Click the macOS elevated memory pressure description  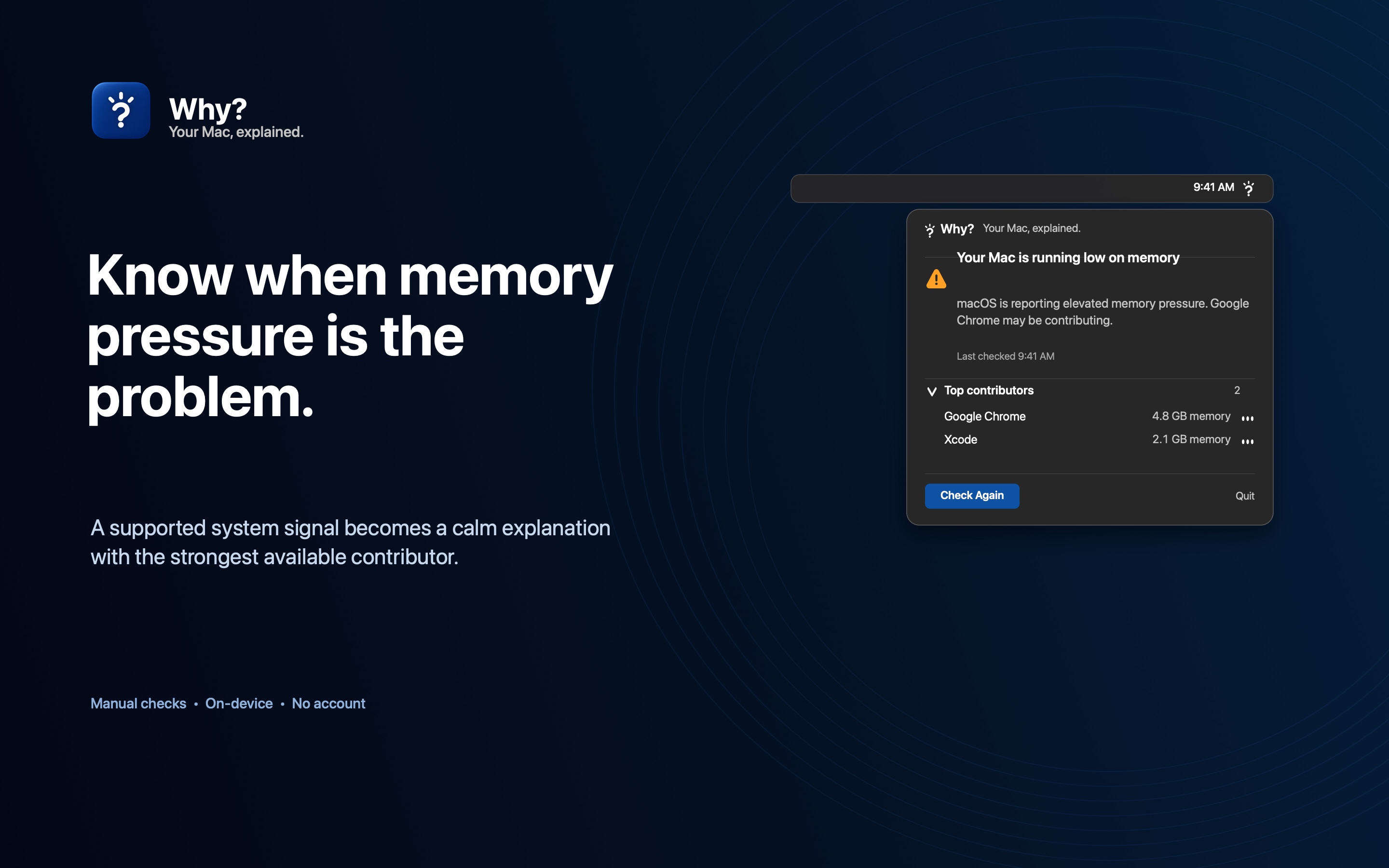click(1102, 312)
